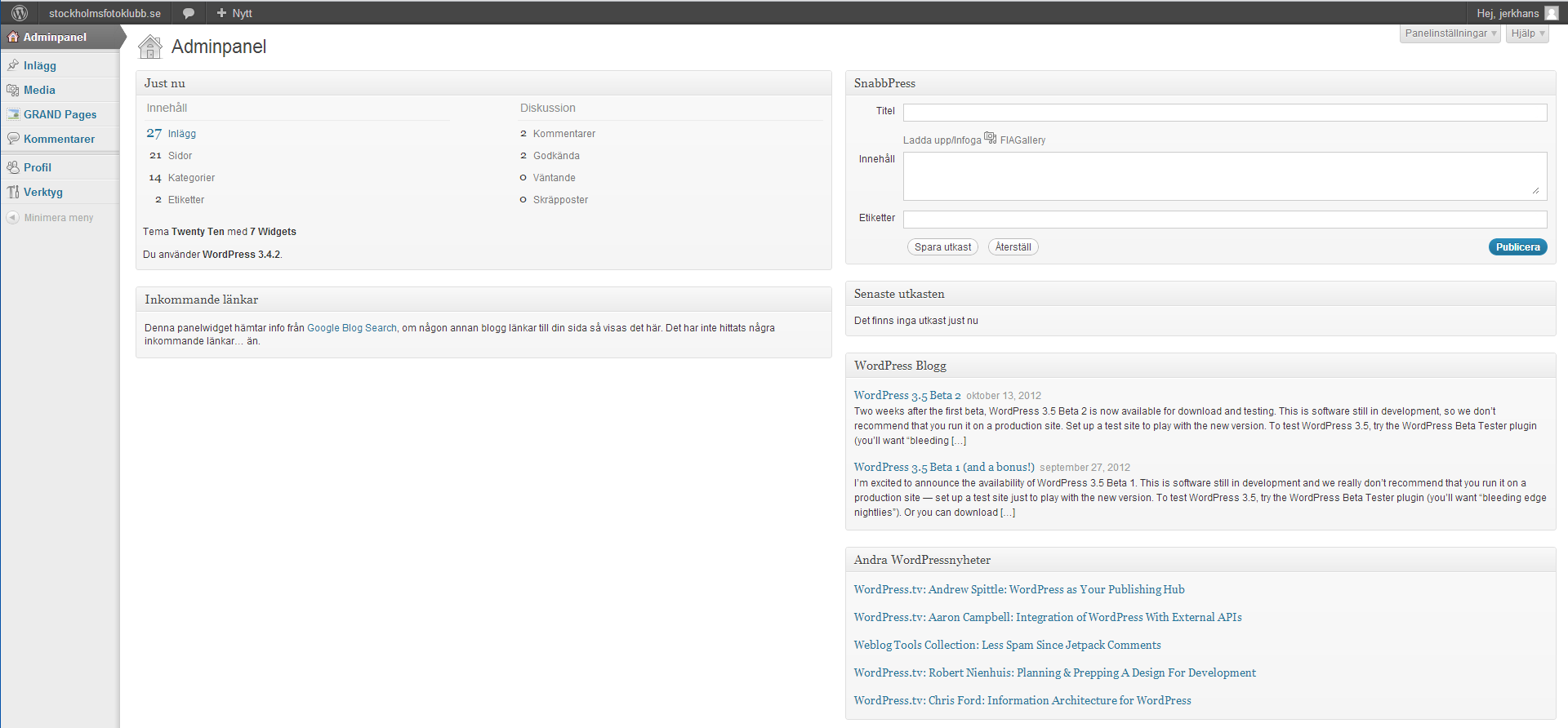Click the Innehåll text area
This screenshot has width=1568, height=728.
click(1225, 176)
